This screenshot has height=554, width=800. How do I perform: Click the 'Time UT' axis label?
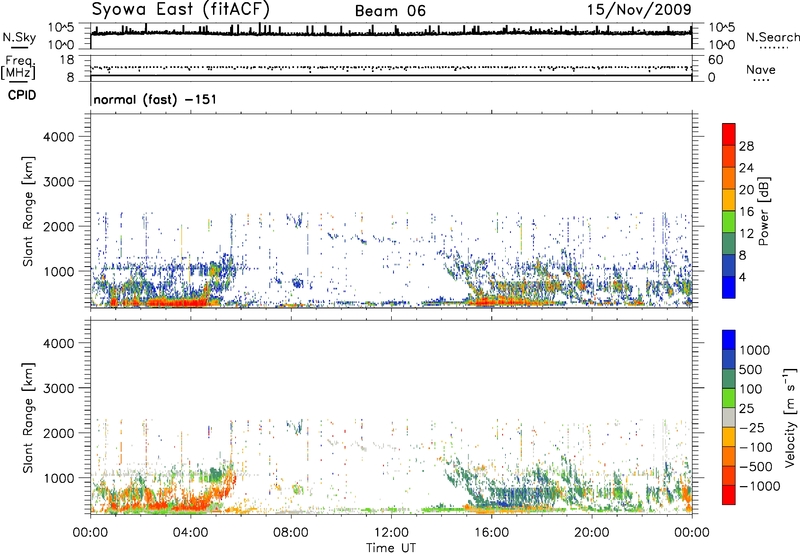pos(391,548)
